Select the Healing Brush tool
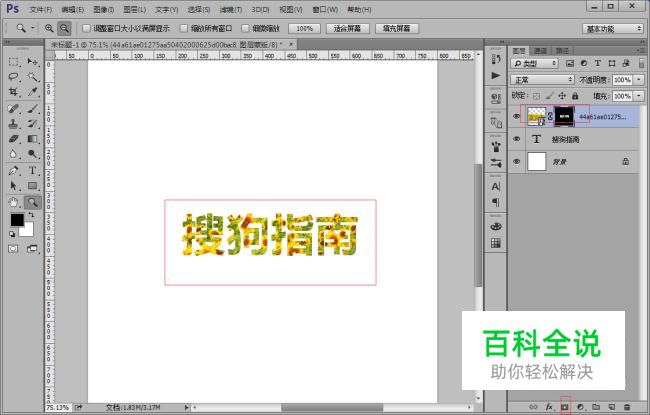 click(x=13, y=109)
